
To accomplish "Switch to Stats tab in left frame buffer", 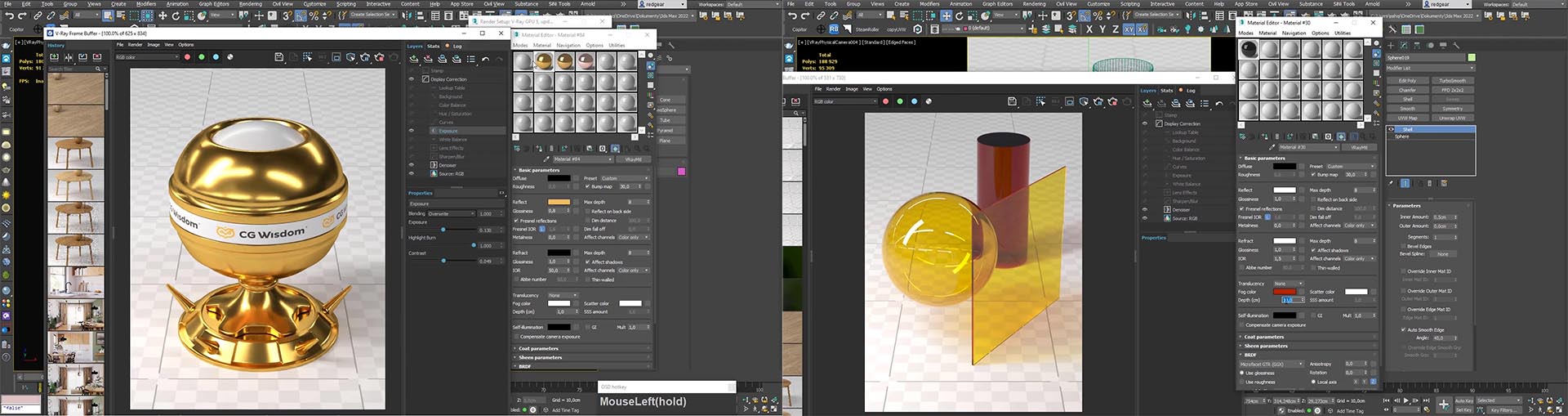I will [x=433, y=46].
